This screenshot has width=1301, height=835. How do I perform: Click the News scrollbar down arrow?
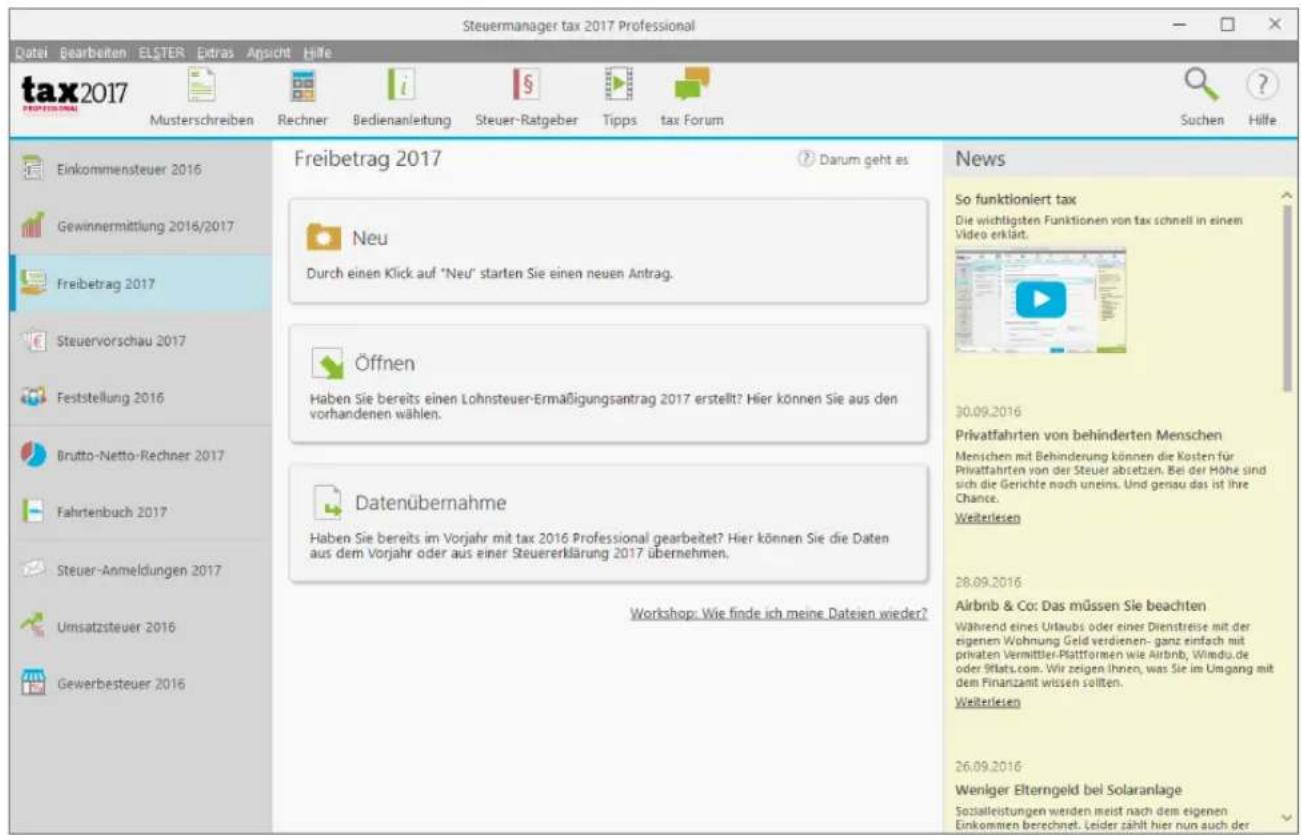point(1287,817)
